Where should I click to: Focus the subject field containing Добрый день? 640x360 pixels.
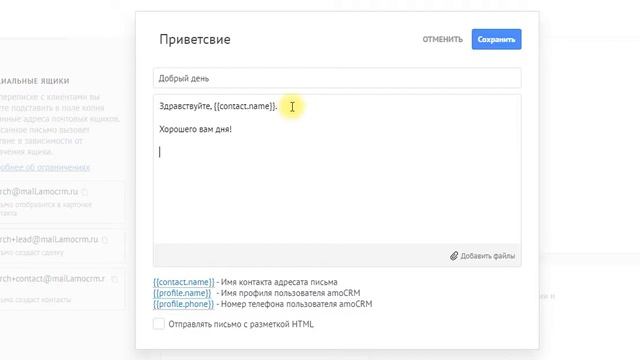(x=337, y=78)
